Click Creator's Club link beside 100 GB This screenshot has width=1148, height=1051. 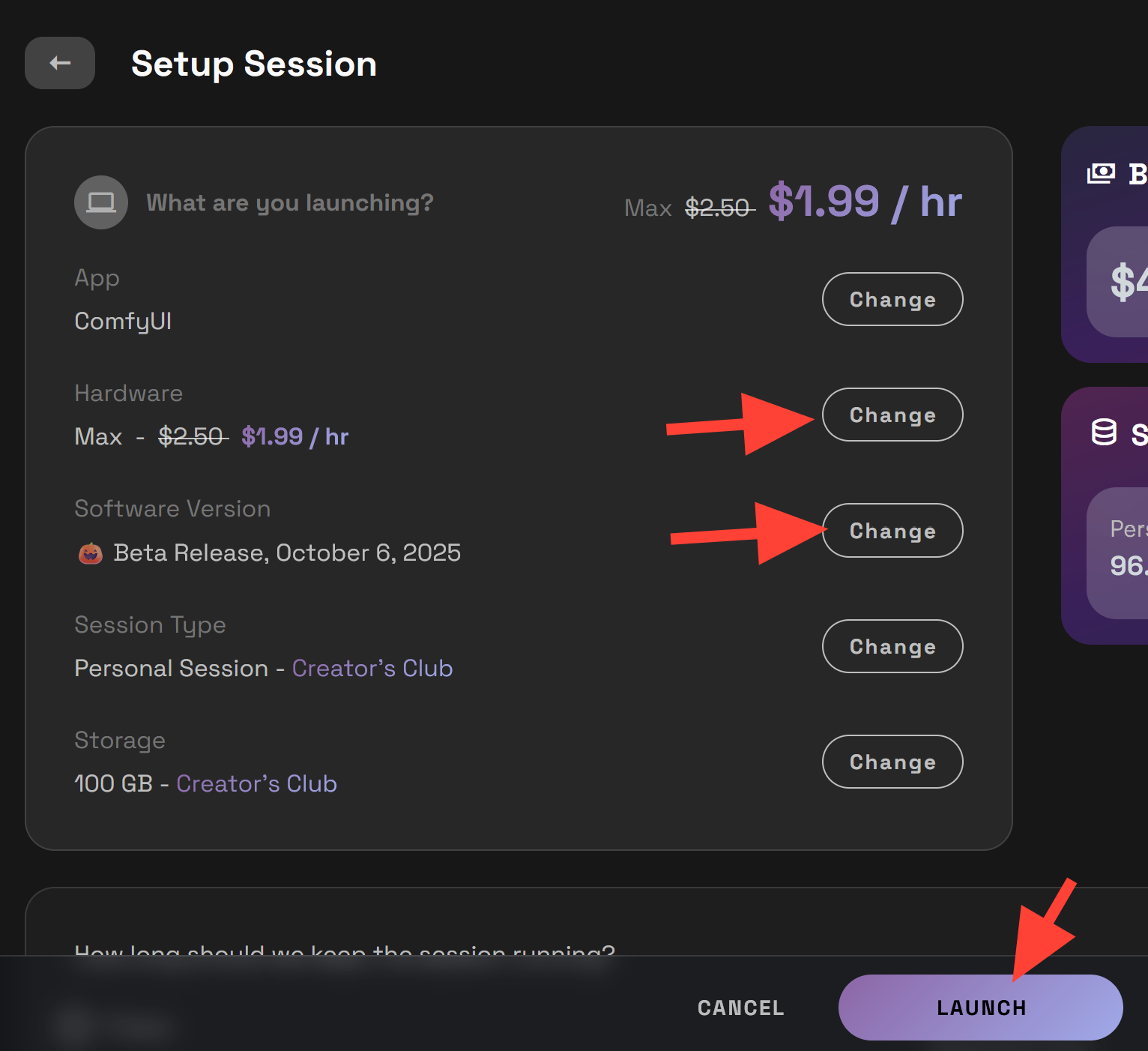click(256, 783)
